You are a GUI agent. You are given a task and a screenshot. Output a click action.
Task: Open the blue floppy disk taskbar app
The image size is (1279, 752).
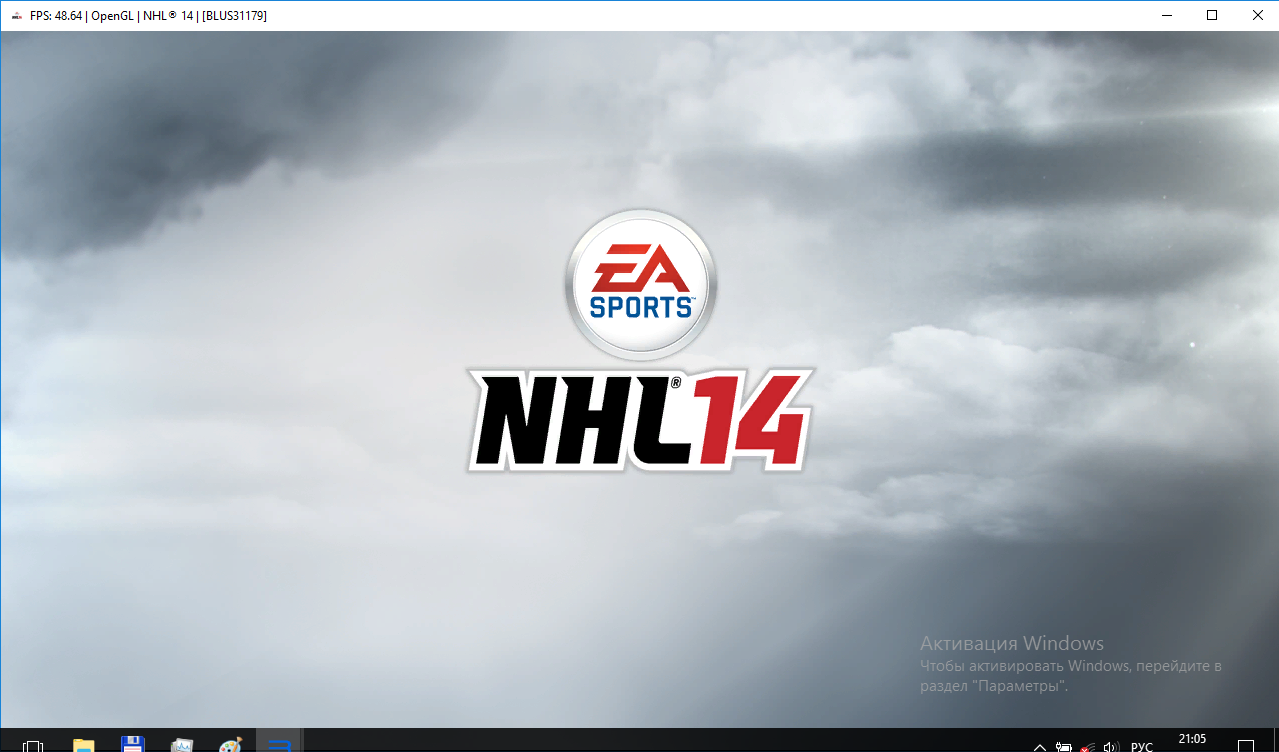pos(132,745)
